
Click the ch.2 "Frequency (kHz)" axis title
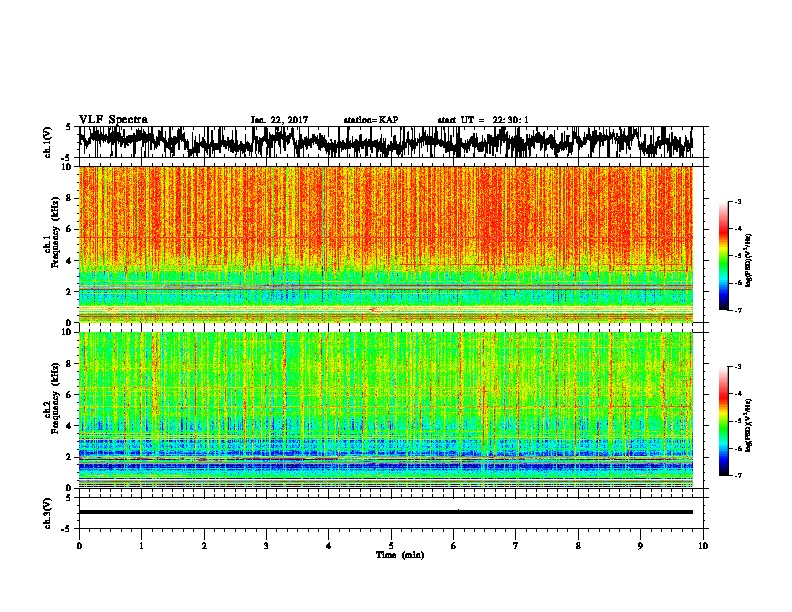pyautogui.click(x=55, y=398)
